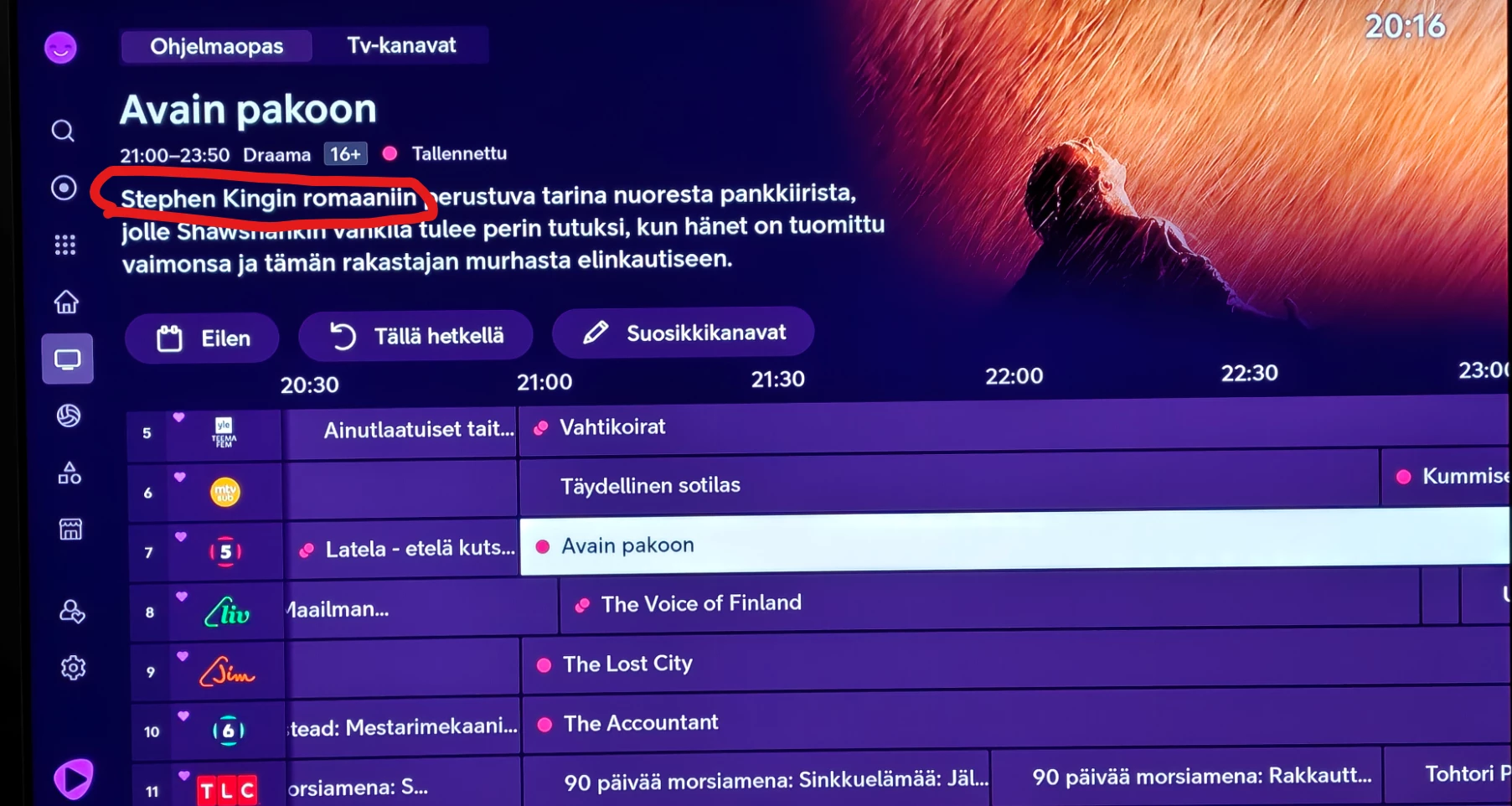Open the settings gear icon in sidebar

click(73, 668)
